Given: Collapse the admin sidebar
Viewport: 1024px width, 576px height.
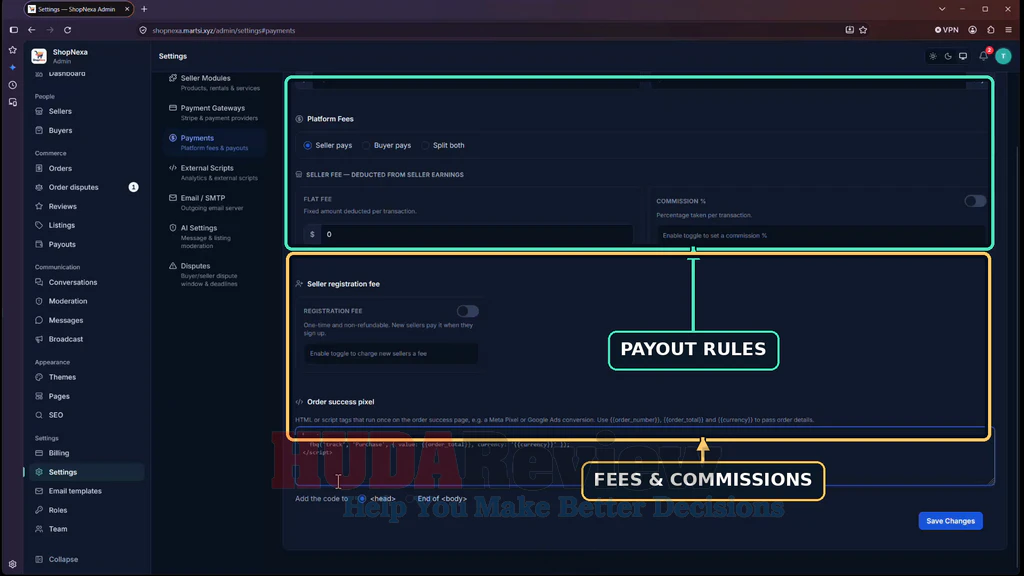Looking at the screenshot, I should (x=57, y=560).
